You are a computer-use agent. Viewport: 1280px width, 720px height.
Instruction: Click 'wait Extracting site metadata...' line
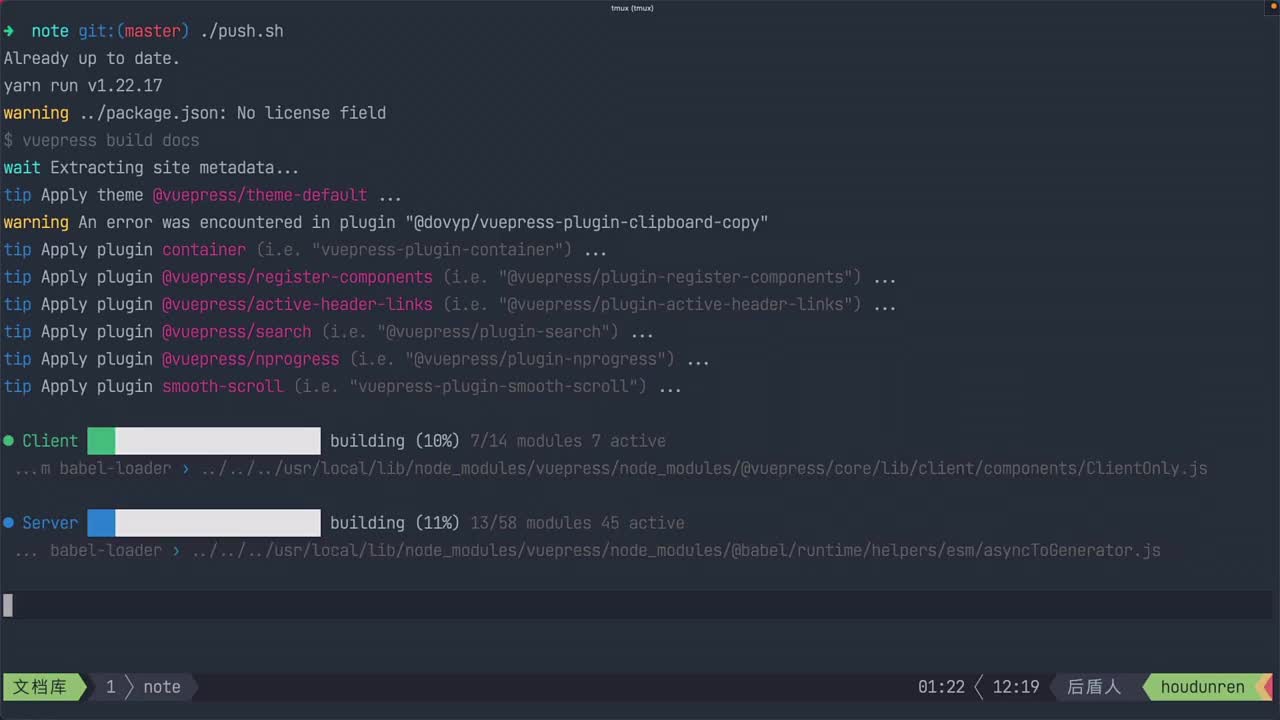point(152,168)
